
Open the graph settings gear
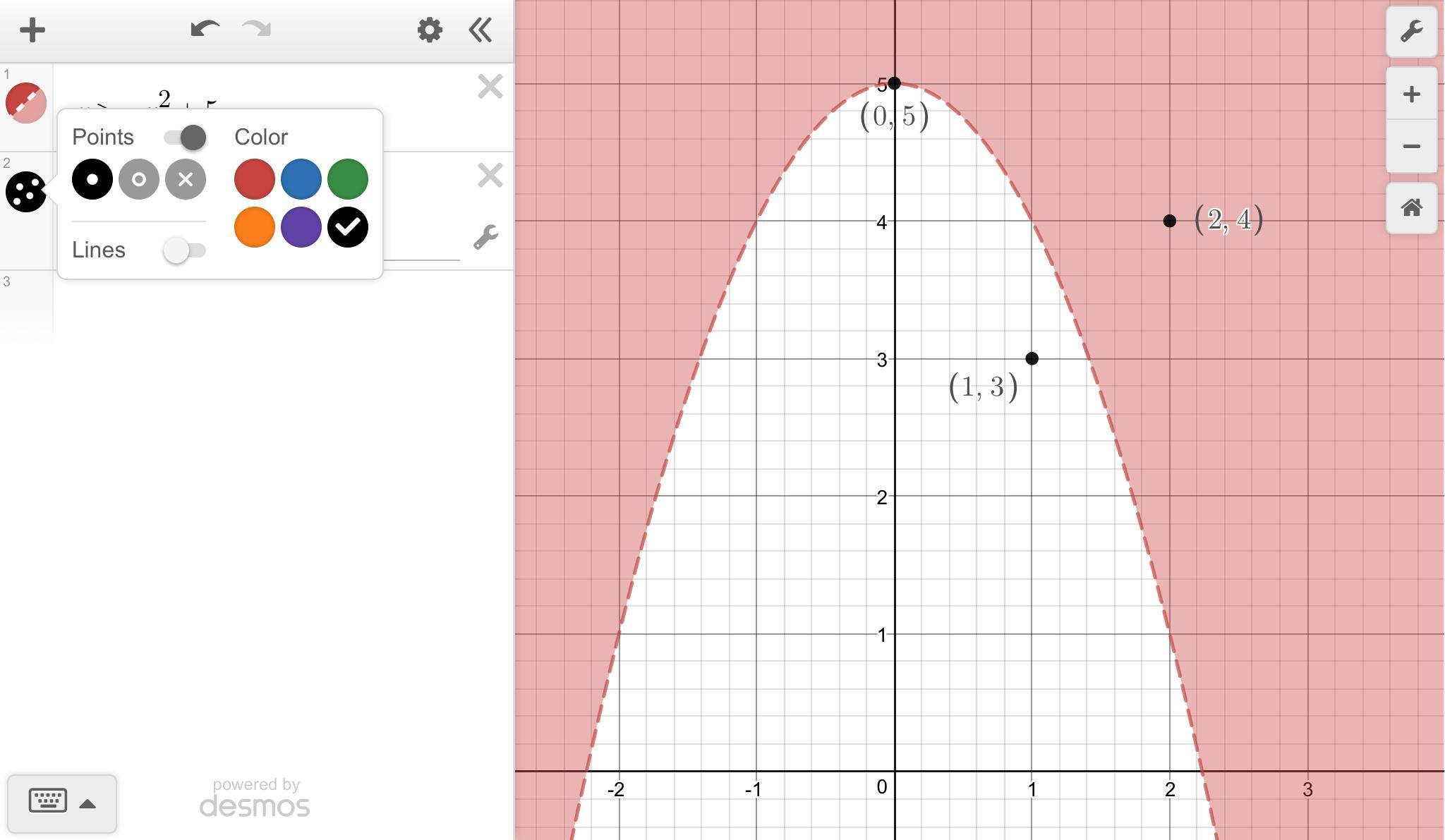click(429, 30)
